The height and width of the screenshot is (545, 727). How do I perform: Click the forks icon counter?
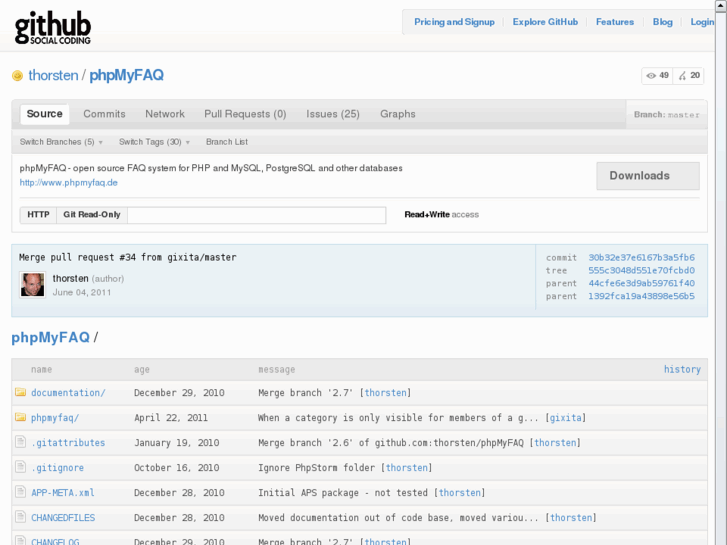689,76
